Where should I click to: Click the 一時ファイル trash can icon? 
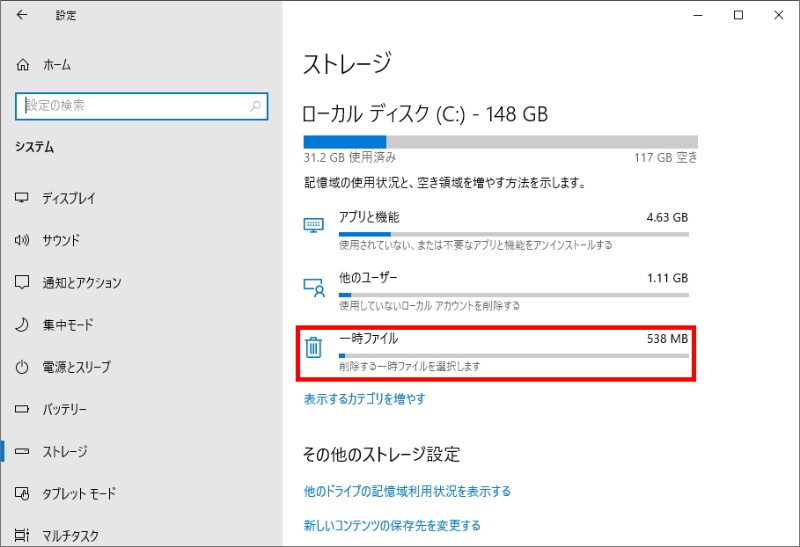pyautogui.click(x=313, y=347)
